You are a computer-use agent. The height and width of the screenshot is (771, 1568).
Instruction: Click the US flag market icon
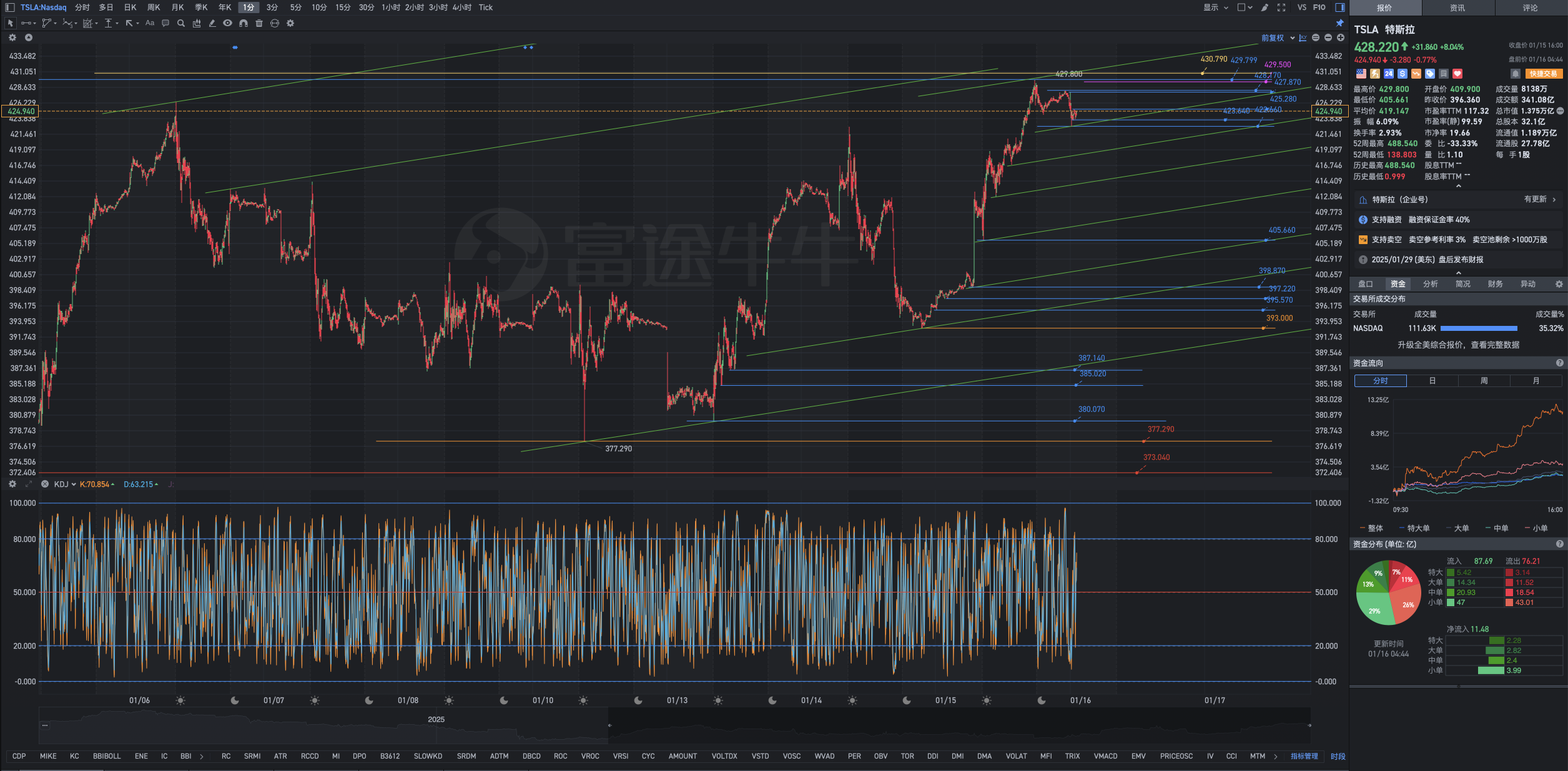click(1361, 74)
